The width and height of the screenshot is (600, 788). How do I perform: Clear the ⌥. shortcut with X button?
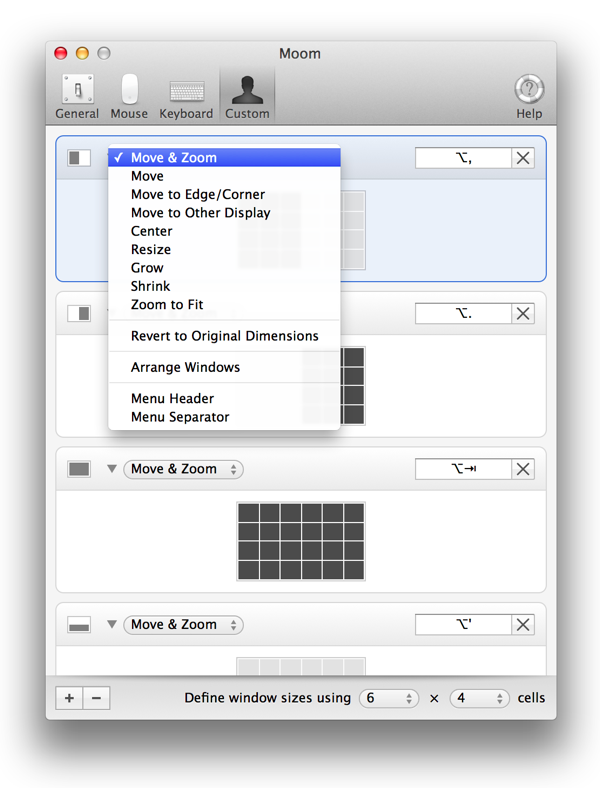[523, 314]
